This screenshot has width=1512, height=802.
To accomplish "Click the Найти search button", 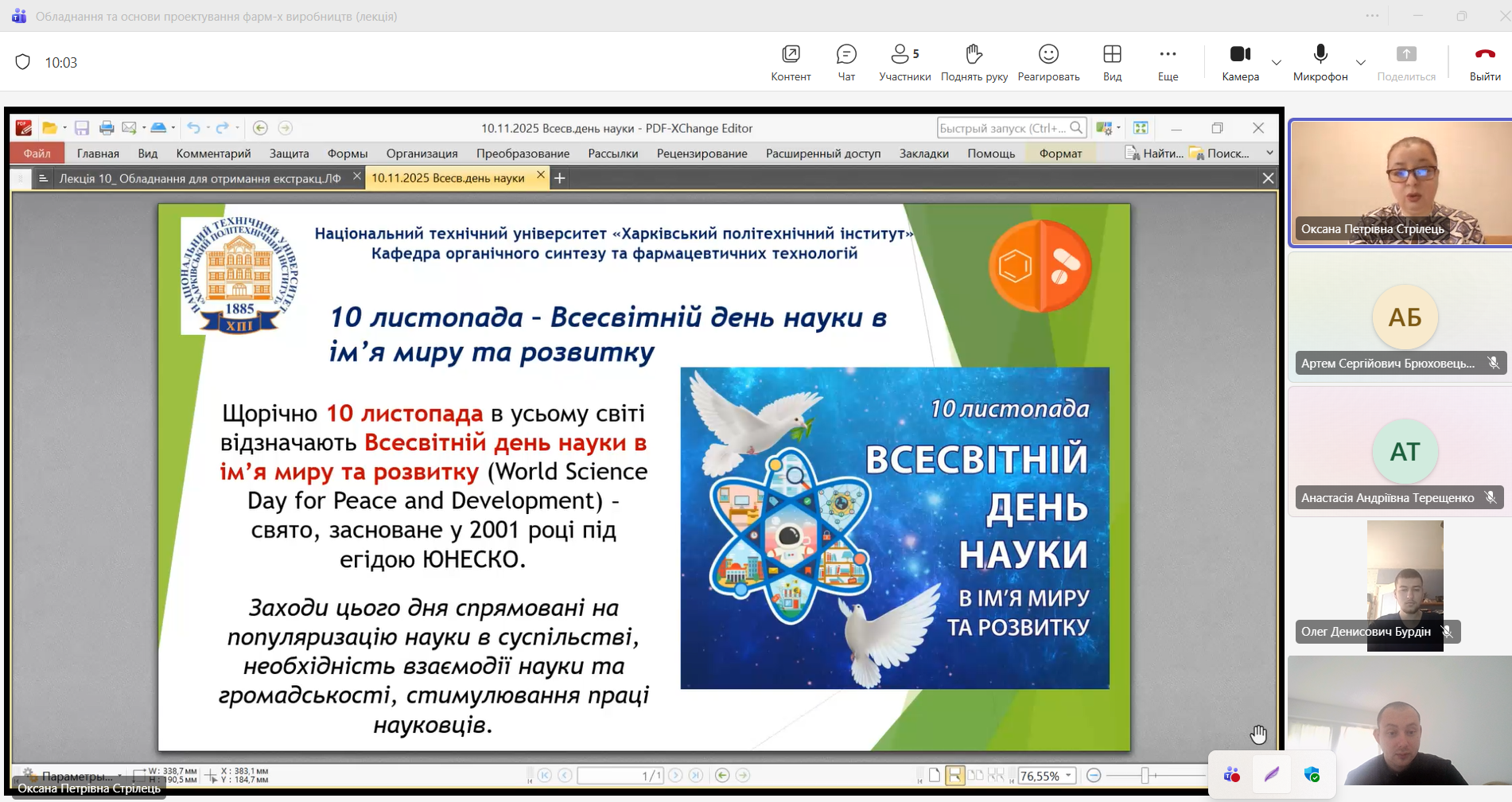I will click(1155, 154).
